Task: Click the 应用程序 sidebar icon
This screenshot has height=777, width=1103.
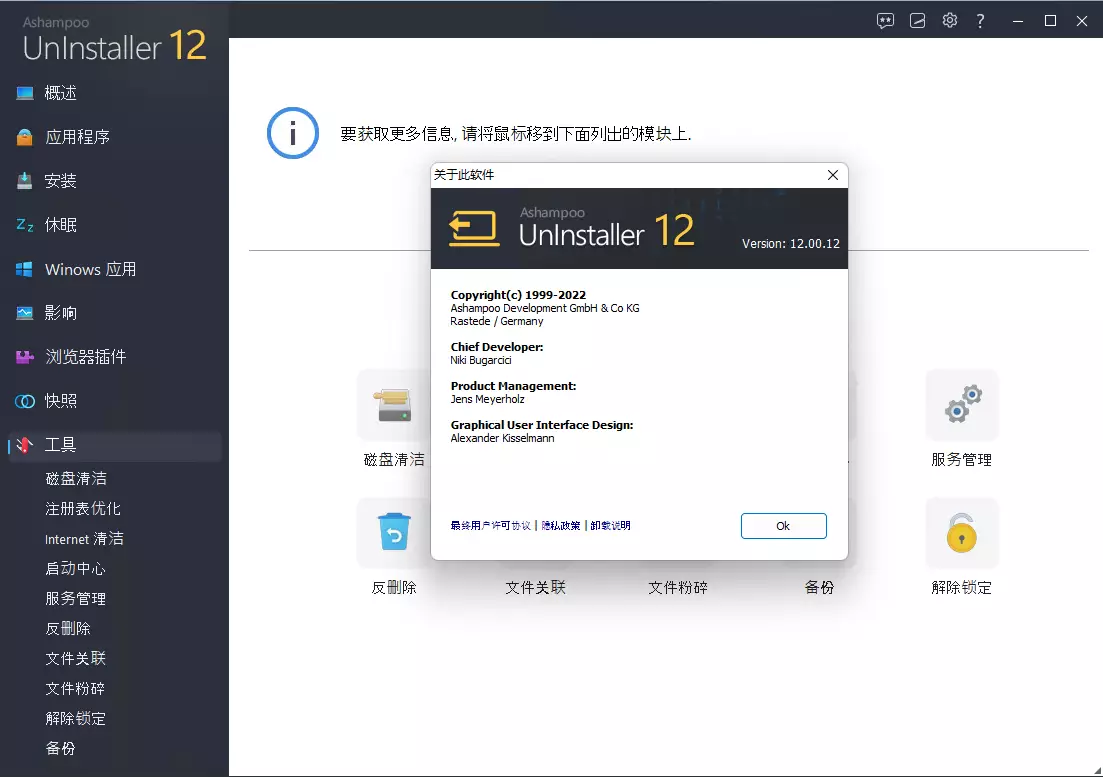Action: coord(25,137)
